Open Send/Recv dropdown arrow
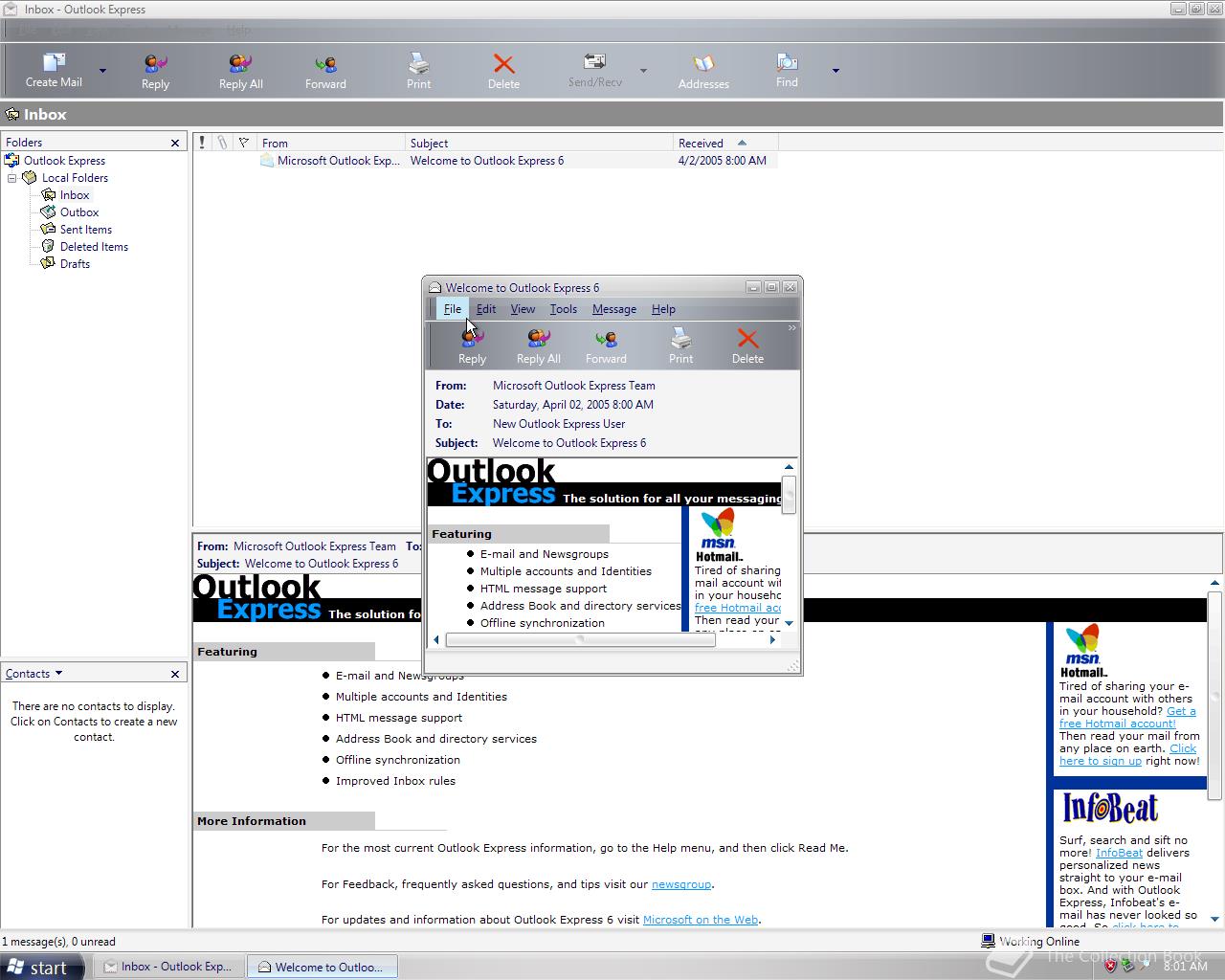1225x980 pixels. pos(643,71)
